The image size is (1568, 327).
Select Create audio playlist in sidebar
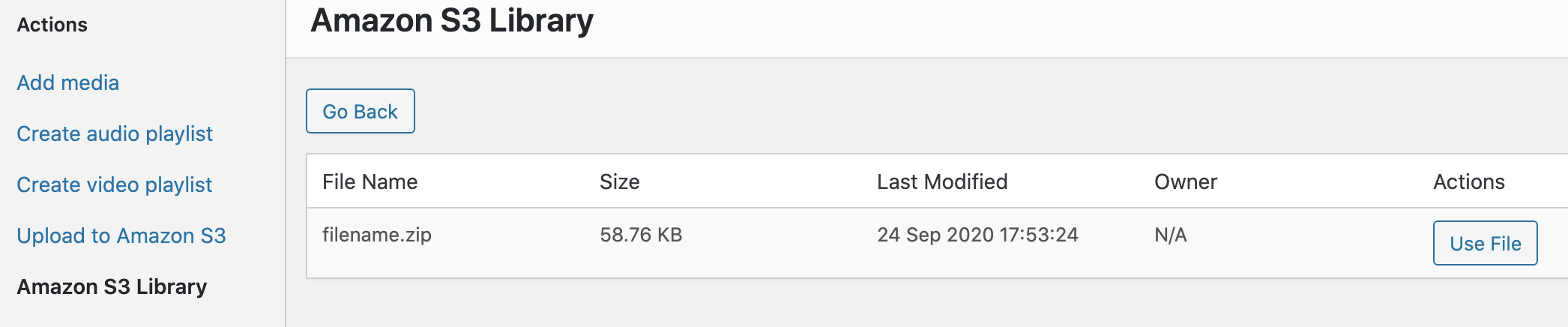click(x=115, y=133)
